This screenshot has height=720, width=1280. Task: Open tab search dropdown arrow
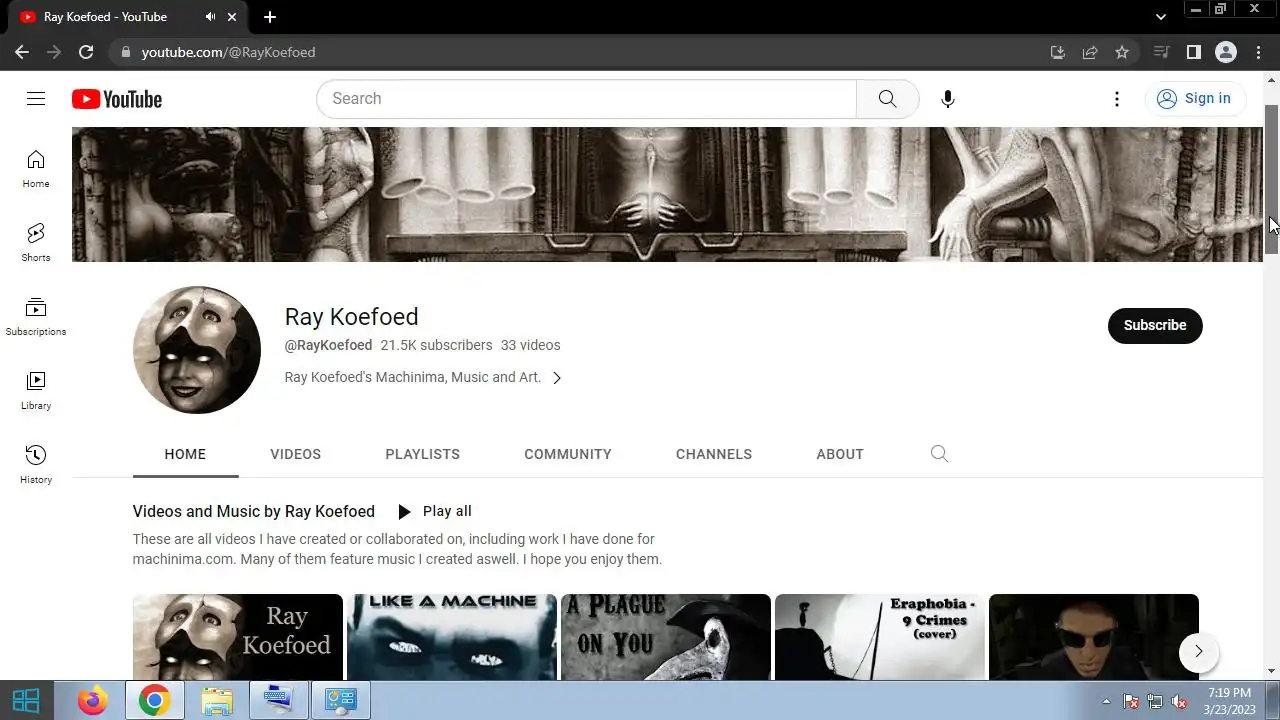coord(1160,17)
